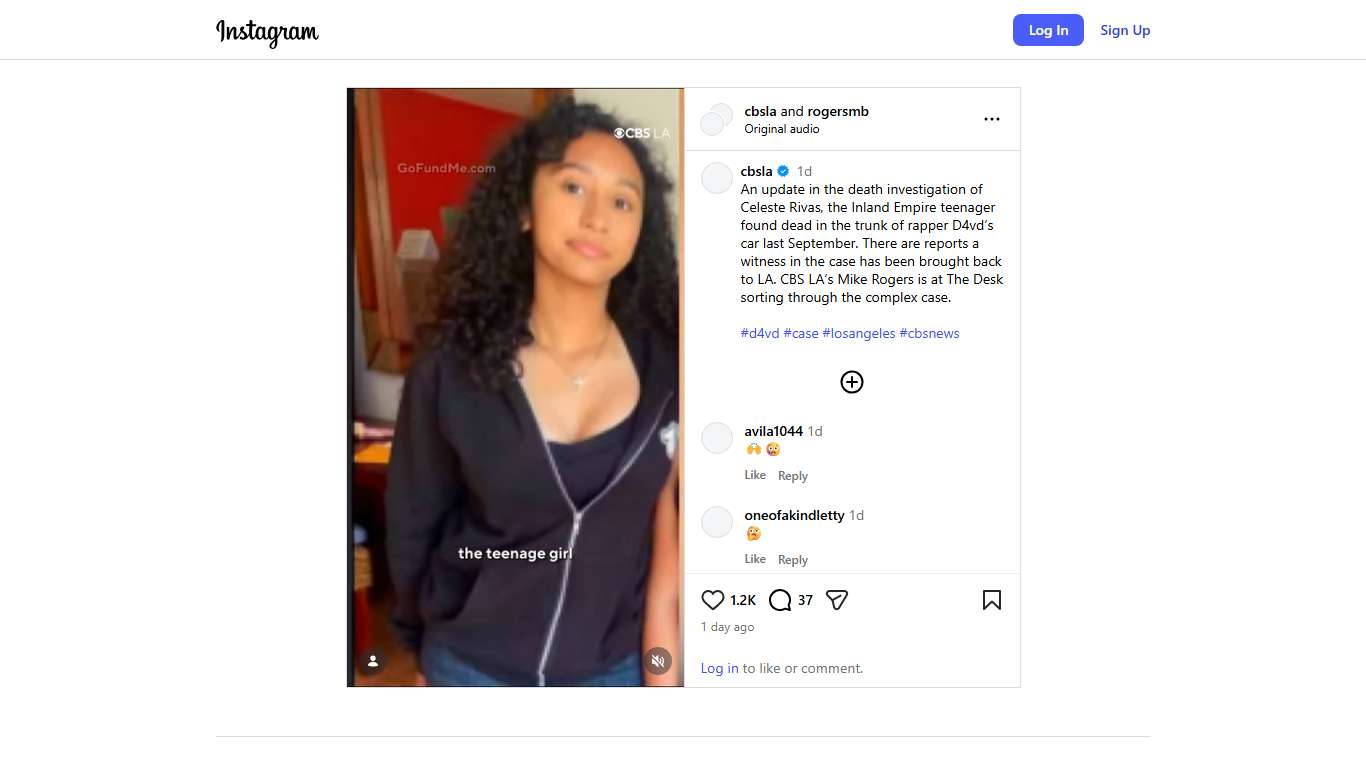Click the Sign Up link
Viewport: 1366px width, 768px height.
tap(1125, 30)
